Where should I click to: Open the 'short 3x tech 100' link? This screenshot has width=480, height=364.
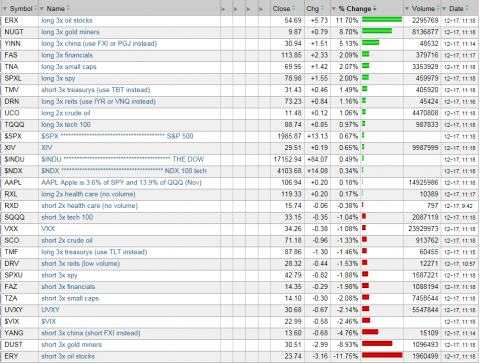tap(67, 217)
